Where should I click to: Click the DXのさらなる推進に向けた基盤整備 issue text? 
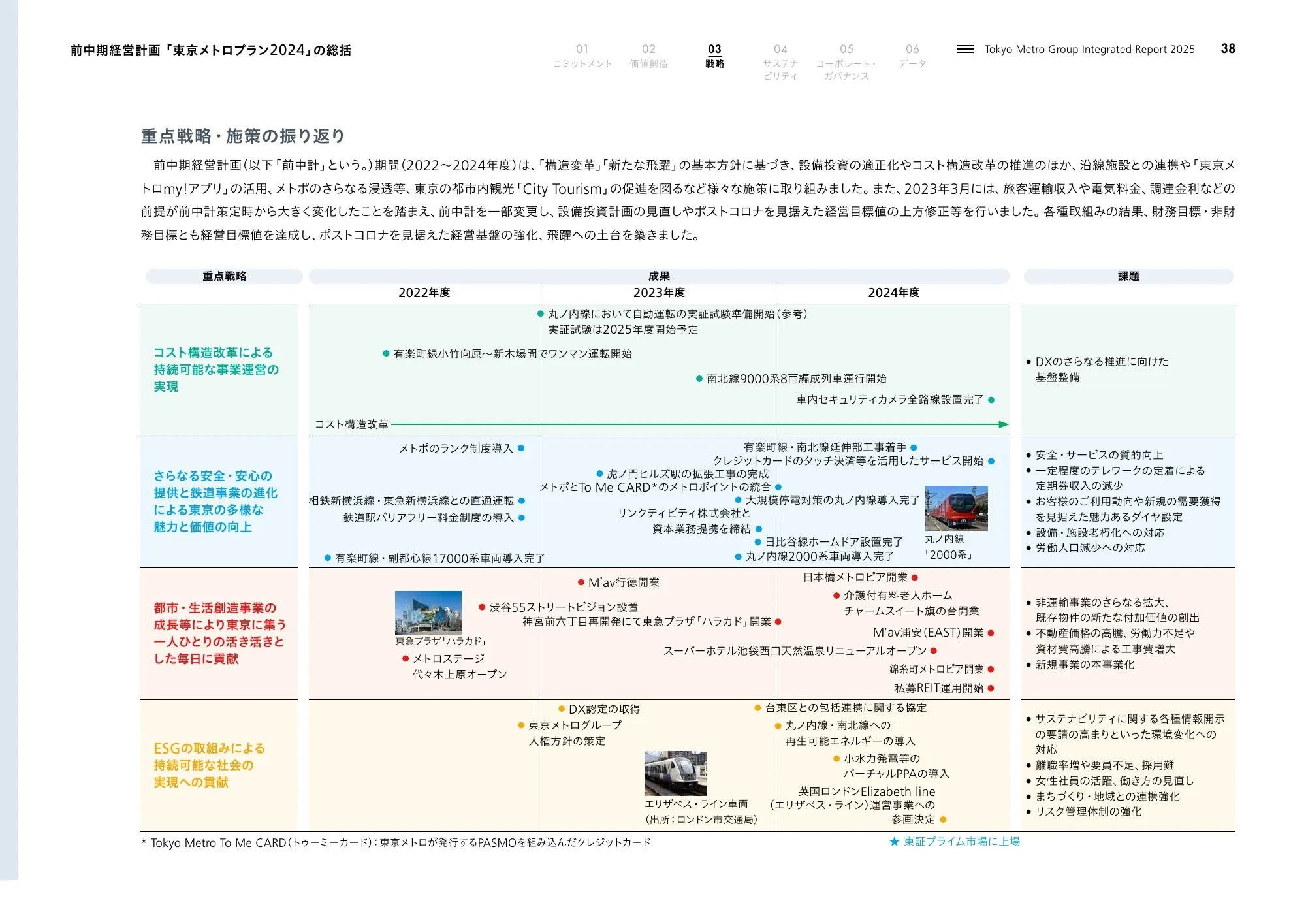click(1101, 370)
